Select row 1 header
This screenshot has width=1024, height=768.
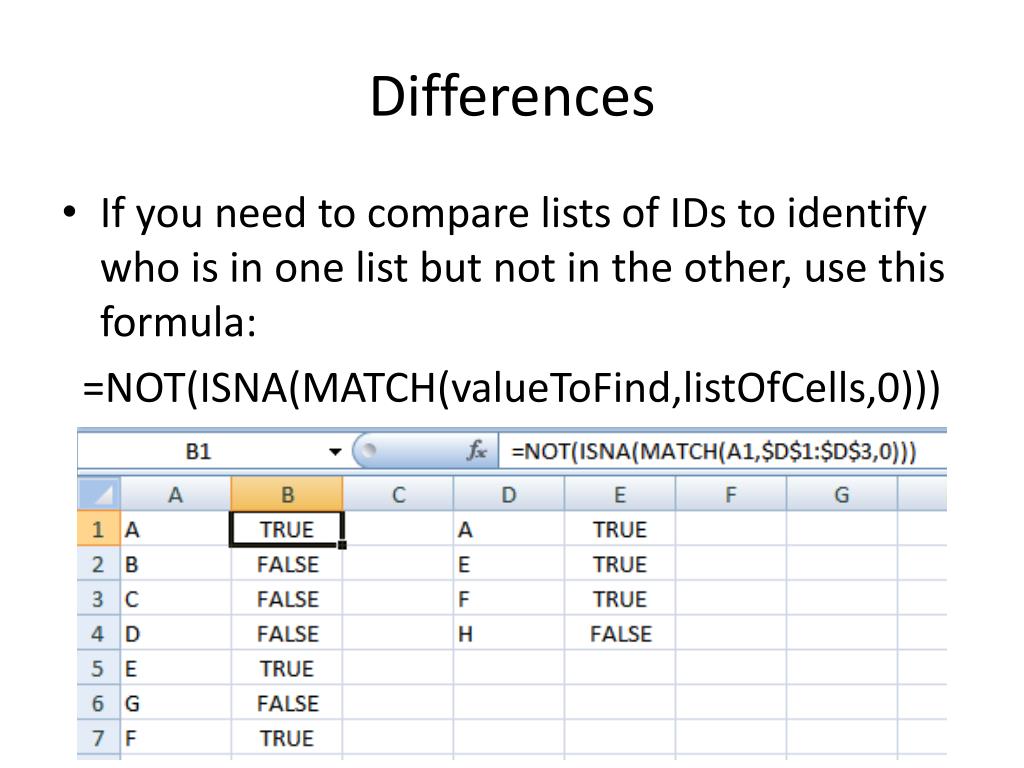[99, 528]
